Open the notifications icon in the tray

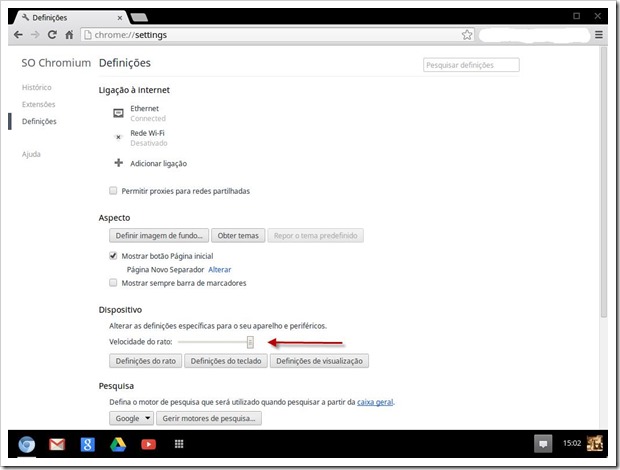coord(543,444)
